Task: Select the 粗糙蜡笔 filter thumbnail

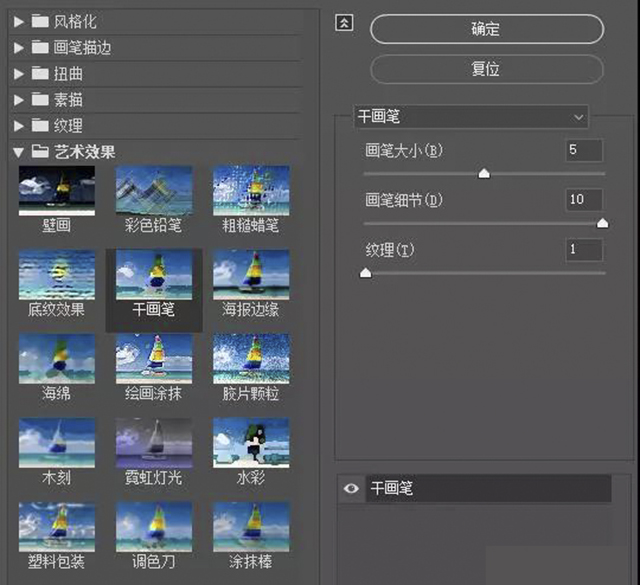Action: click(251, 191)
